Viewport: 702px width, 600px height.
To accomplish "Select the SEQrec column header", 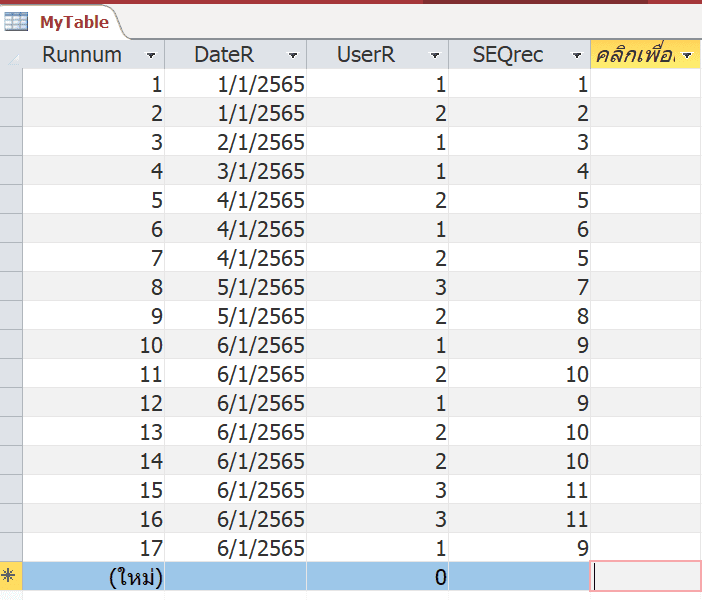I will pyautogui.click(x=519, y=55).
